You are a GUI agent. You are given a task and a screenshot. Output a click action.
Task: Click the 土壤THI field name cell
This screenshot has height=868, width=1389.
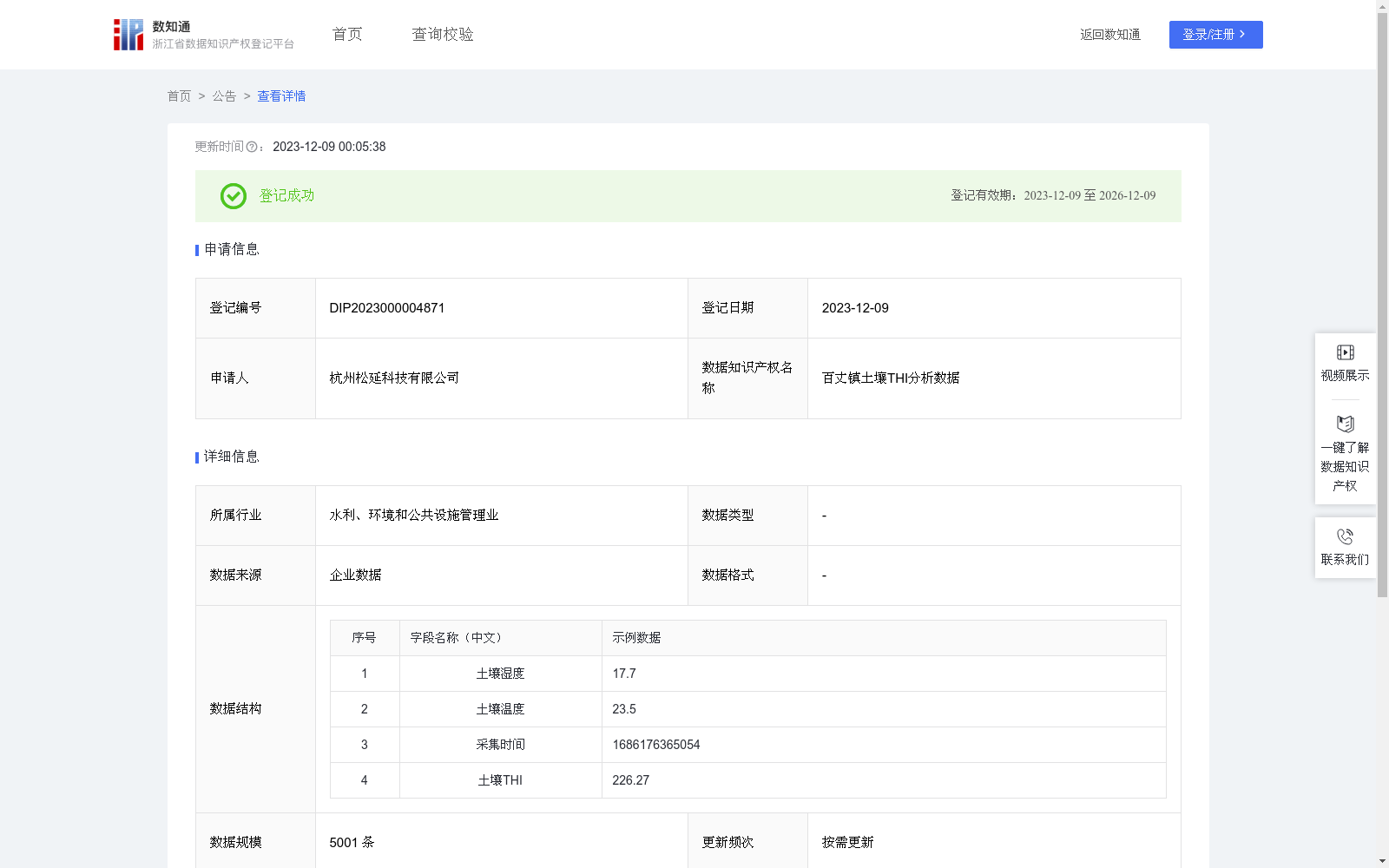(x=501, y=780)
